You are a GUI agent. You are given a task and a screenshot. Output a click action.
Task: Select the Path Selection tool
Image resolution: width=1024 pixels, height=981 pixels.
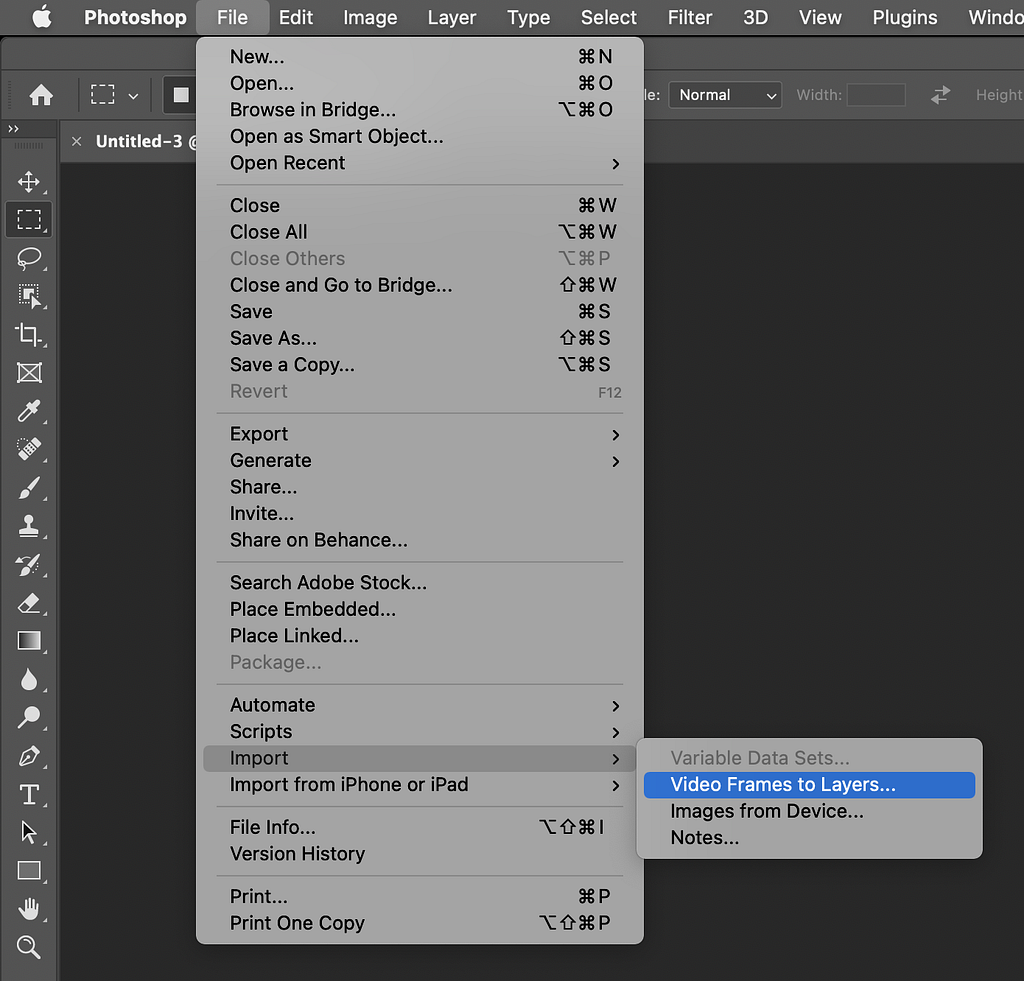(x=29, y=832)
